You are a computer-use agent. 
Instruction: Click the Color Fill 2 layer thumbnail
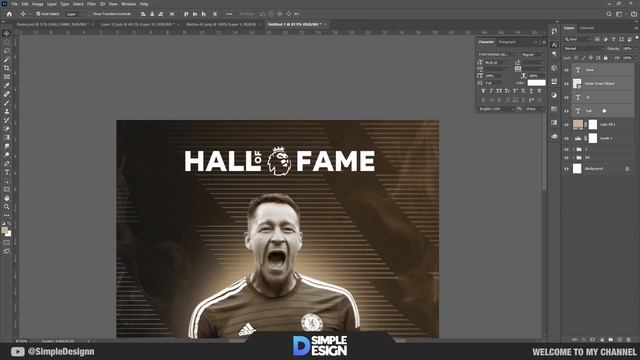point(578,124)
